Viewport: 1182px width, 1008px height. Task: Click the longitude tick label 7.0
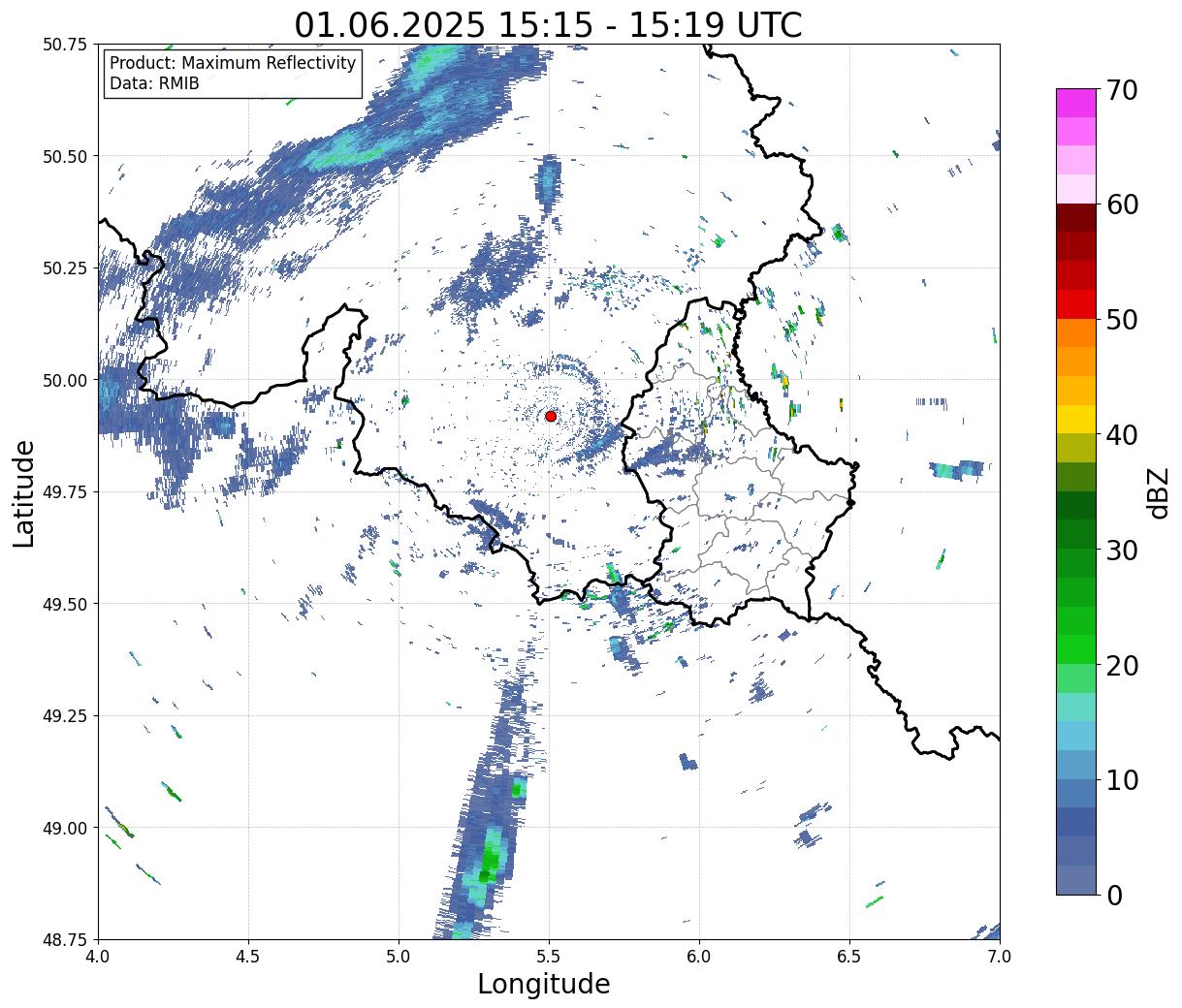(x=1000, y=957)
